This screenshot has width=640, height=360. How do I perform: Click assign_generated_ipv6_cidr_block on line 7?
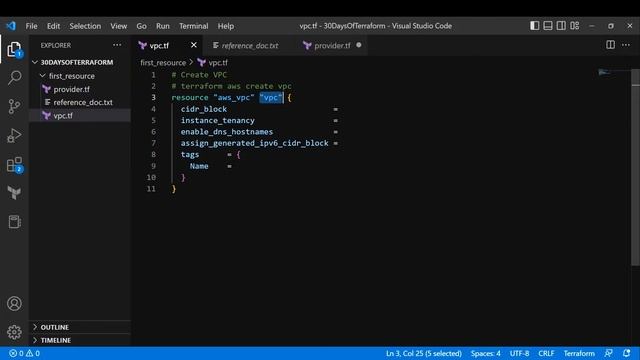point(254,143)
